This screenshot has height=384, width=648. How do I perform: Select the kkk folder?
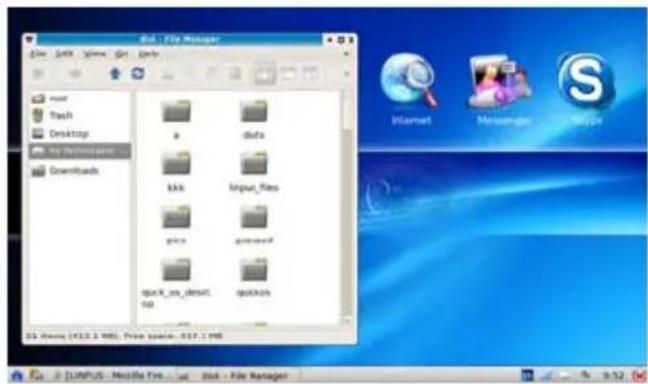[176, 172]
